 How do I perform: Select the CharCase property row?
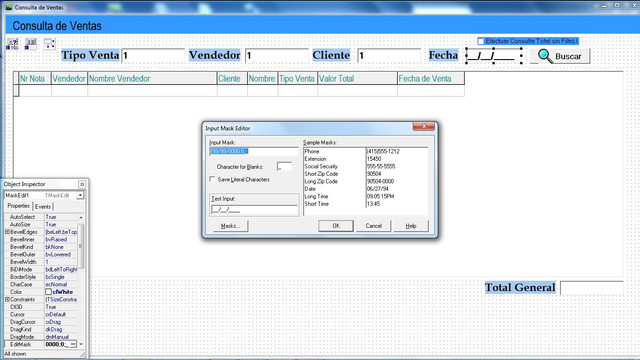click(x=41, y=284)
